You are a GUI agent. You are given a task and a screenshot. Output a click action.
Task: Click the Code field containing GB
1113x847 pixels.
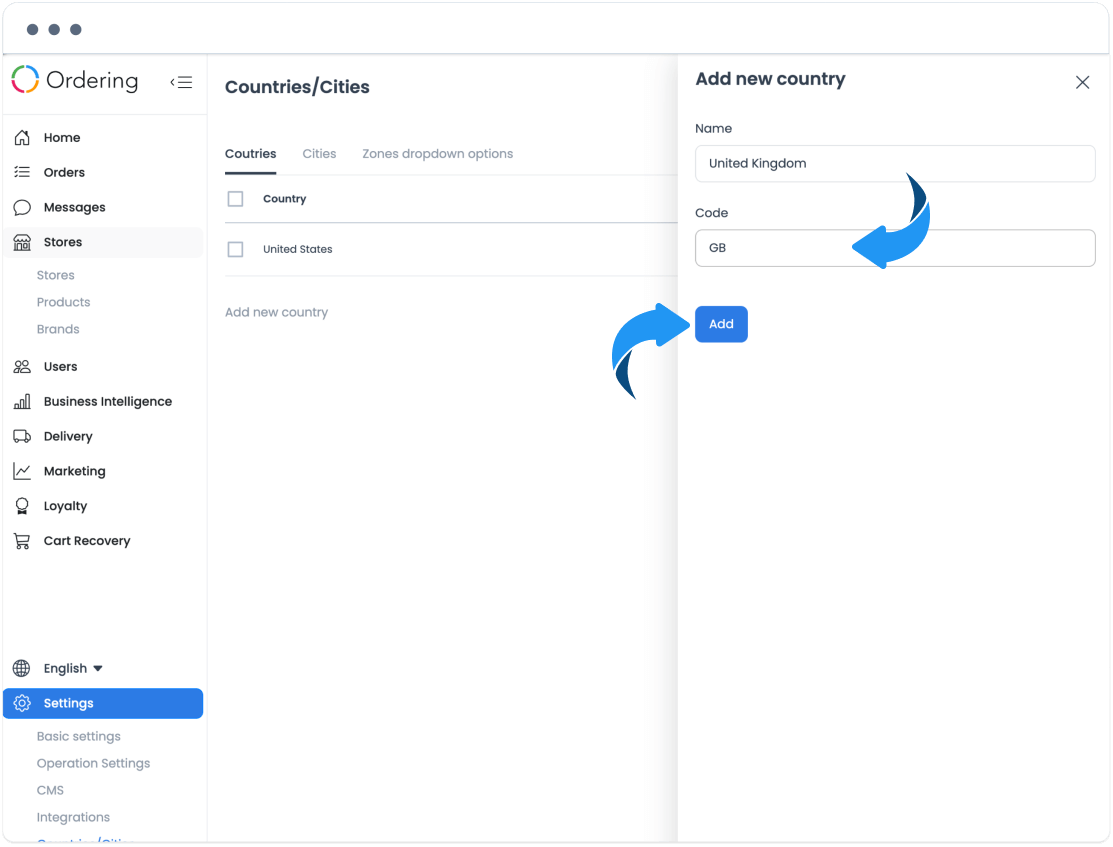pos(895,248)
